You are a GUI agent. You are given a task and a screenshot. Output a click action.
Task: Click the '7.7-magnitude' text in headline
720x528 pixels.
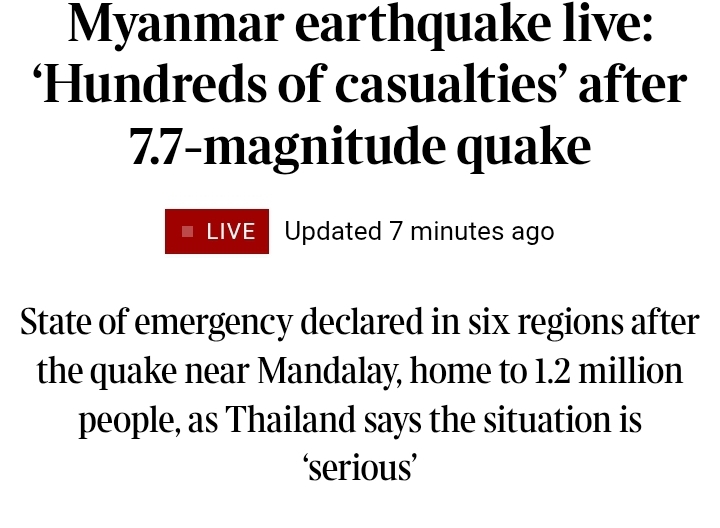point(287,147)
